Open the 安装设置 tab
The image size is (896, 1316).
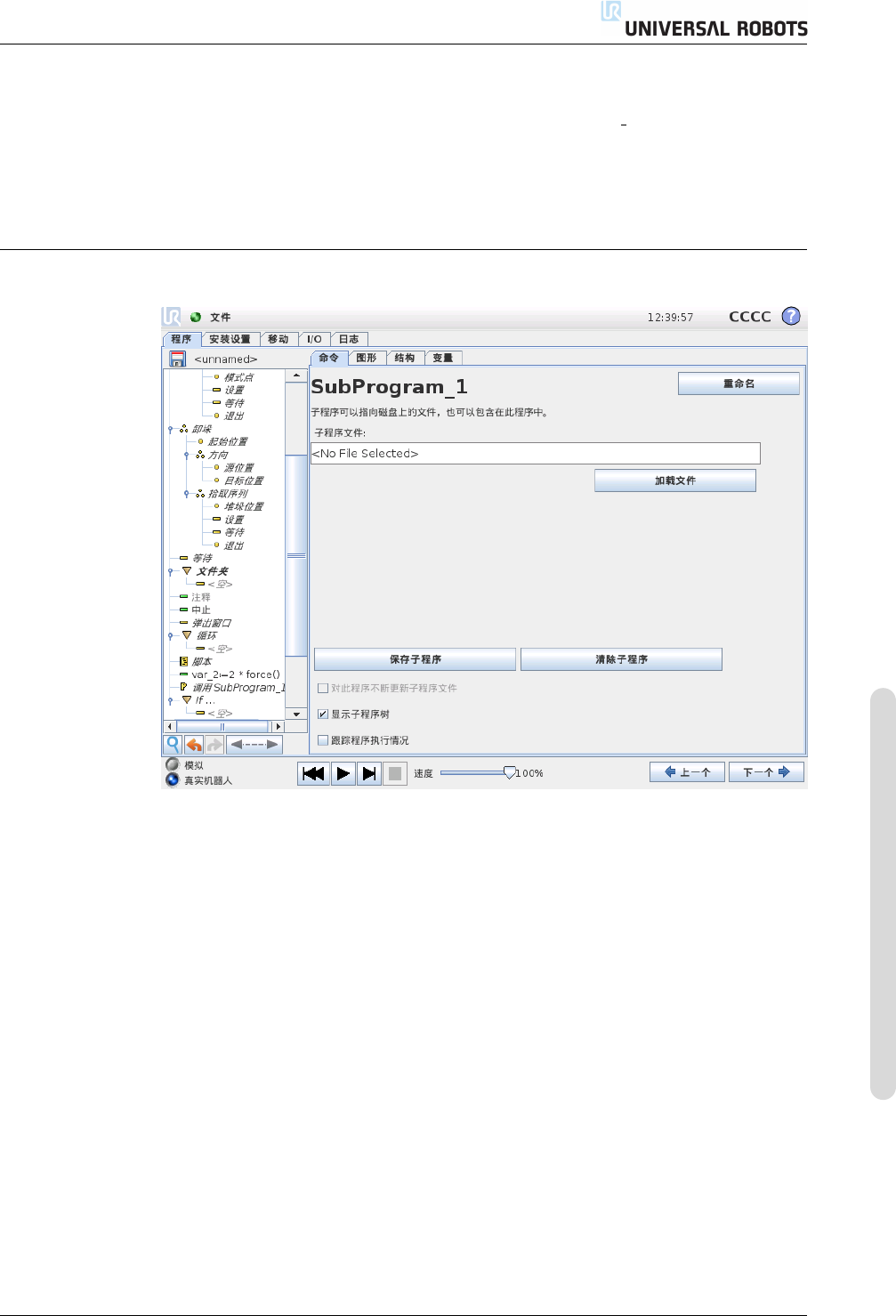click(230, 339)
